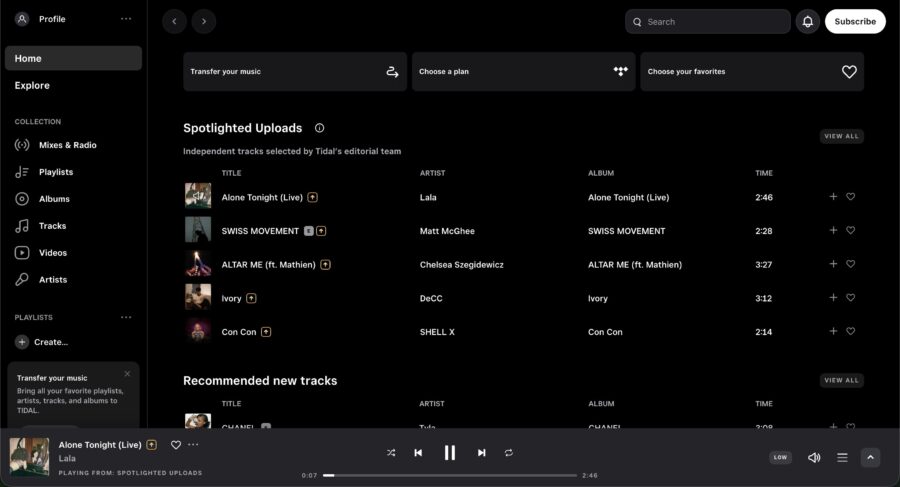
Task: Open the play queue icon
Action: [842, 457]
